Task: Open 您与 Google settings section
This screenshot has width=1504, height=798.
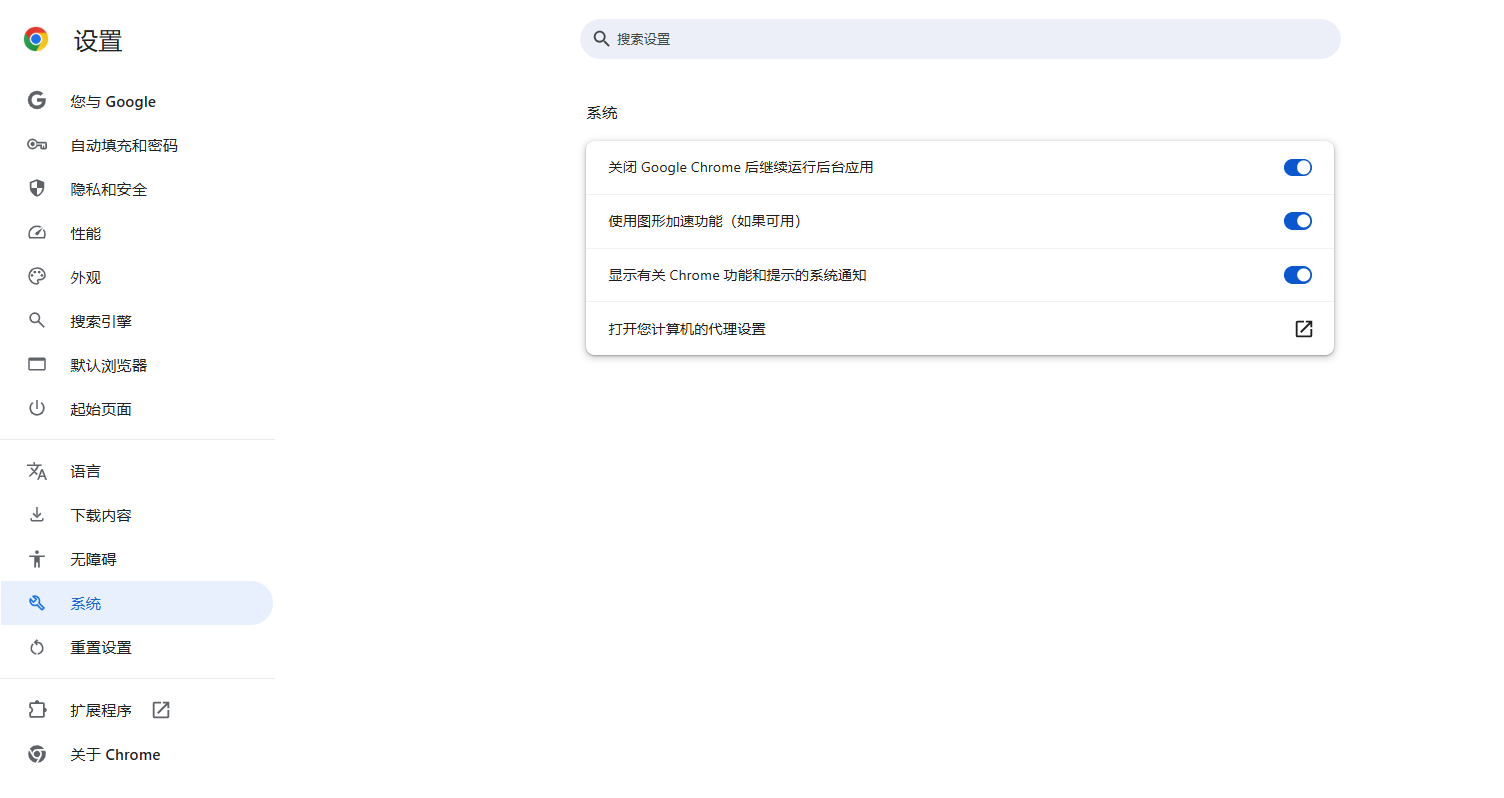Action: coord(137,101)
